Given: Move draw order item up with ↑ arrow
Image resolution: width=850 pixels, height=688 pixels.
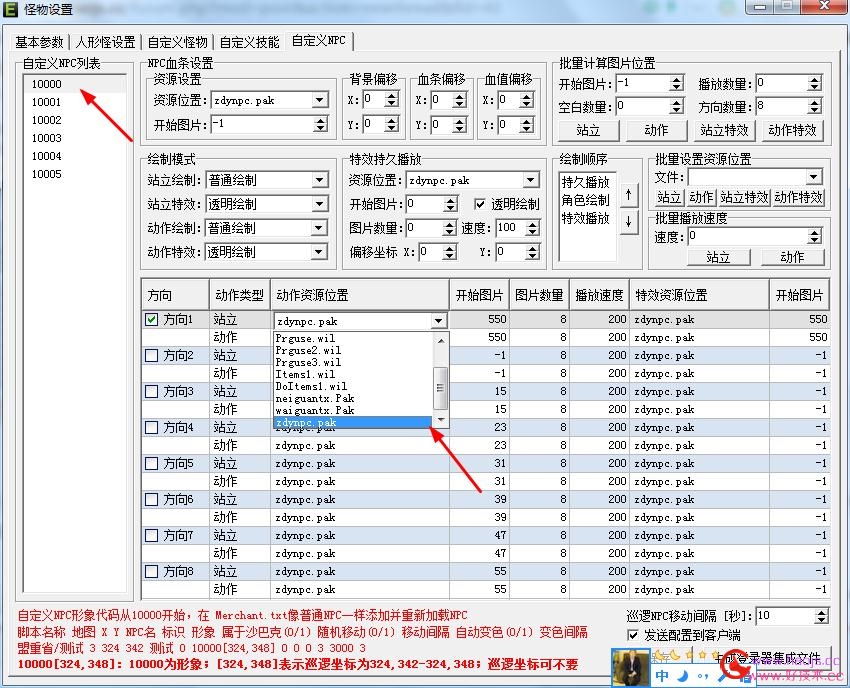Looking at the screenshot, I should click(628, 195).
